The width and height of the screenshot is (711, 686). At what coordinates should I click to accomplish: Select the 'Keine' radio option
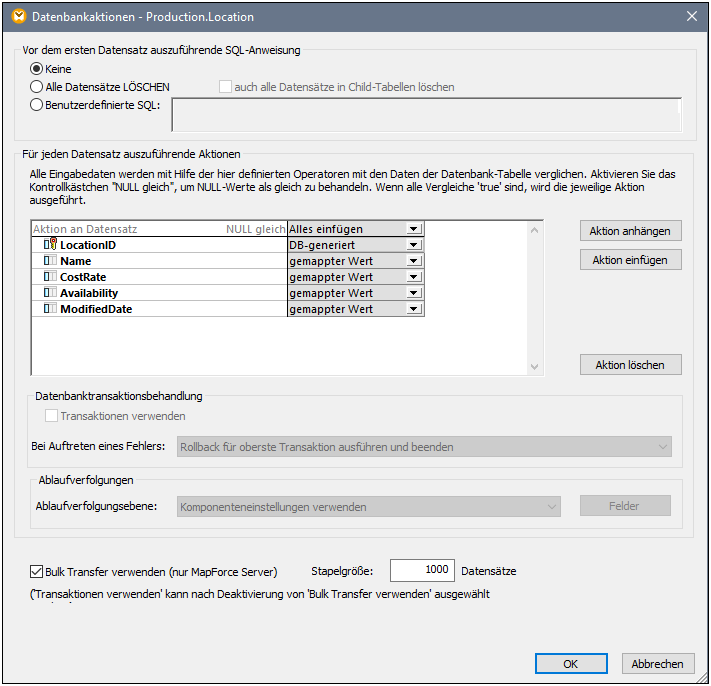click(x=38, y=69)
